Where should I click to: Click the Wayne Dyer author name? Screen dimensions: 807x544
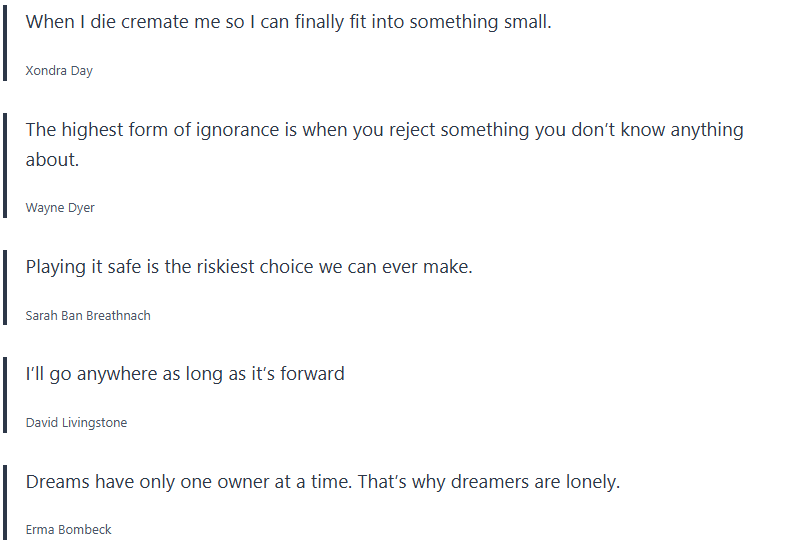[60, 208]
